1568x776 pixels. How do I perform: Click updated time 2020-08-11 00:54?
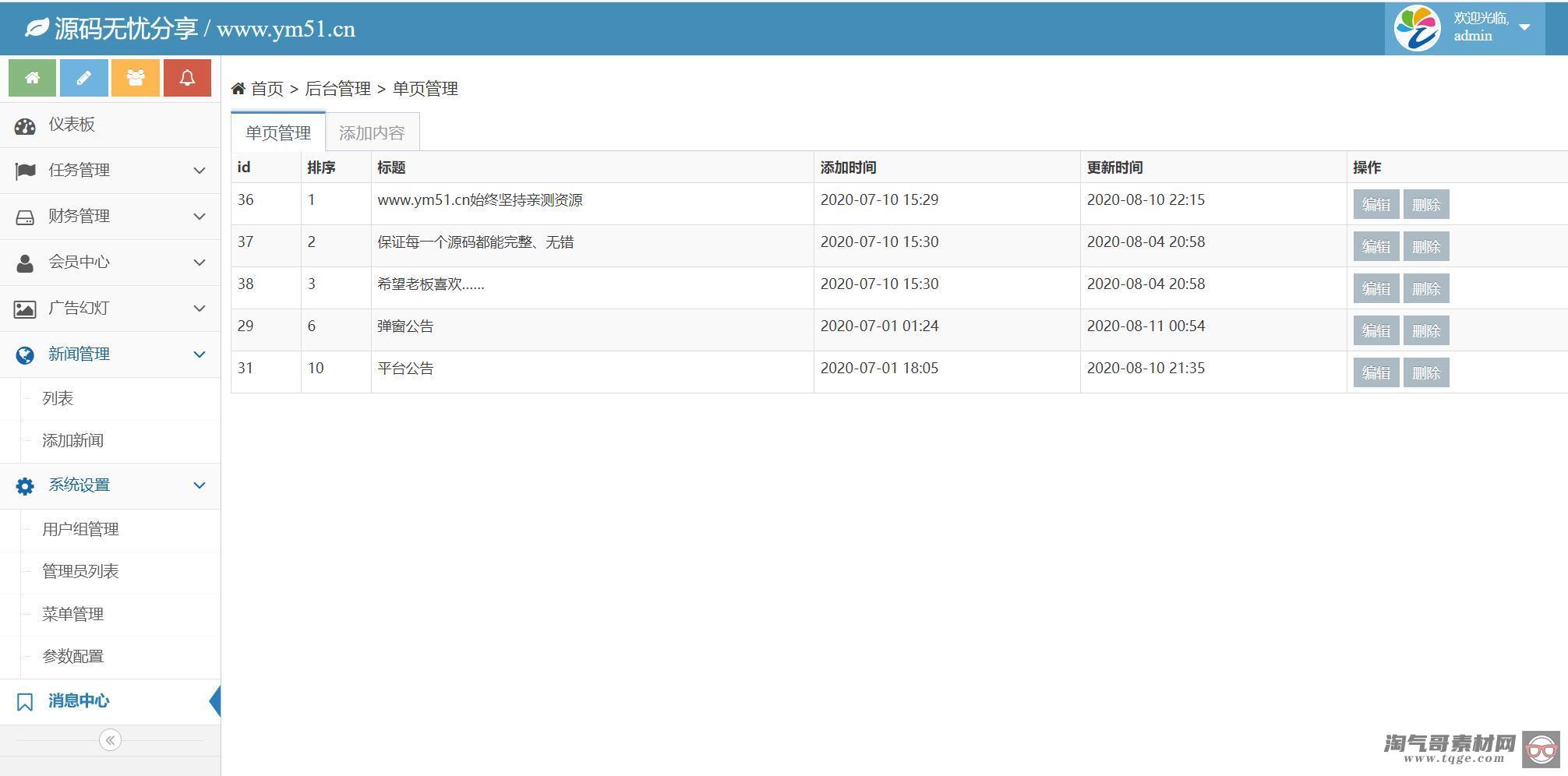coord(1146,326)
